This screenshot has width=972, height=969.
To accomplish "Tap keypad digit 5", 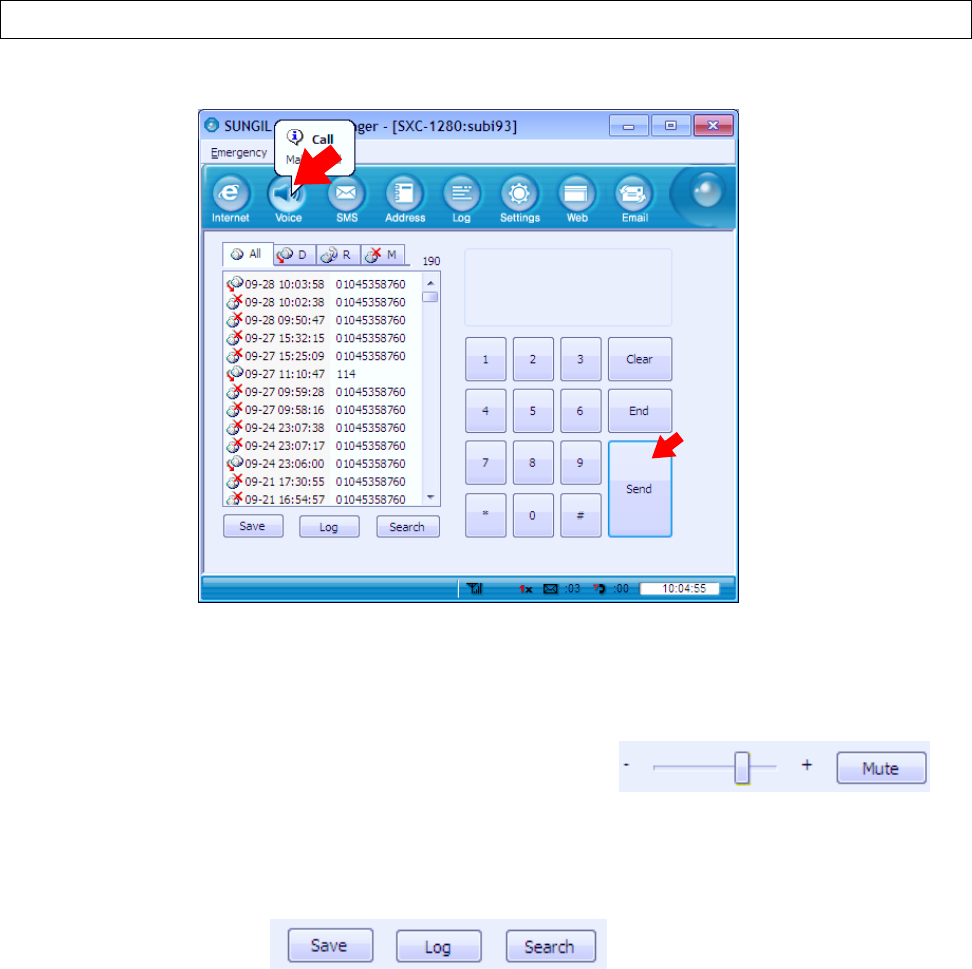I will 533,410.
